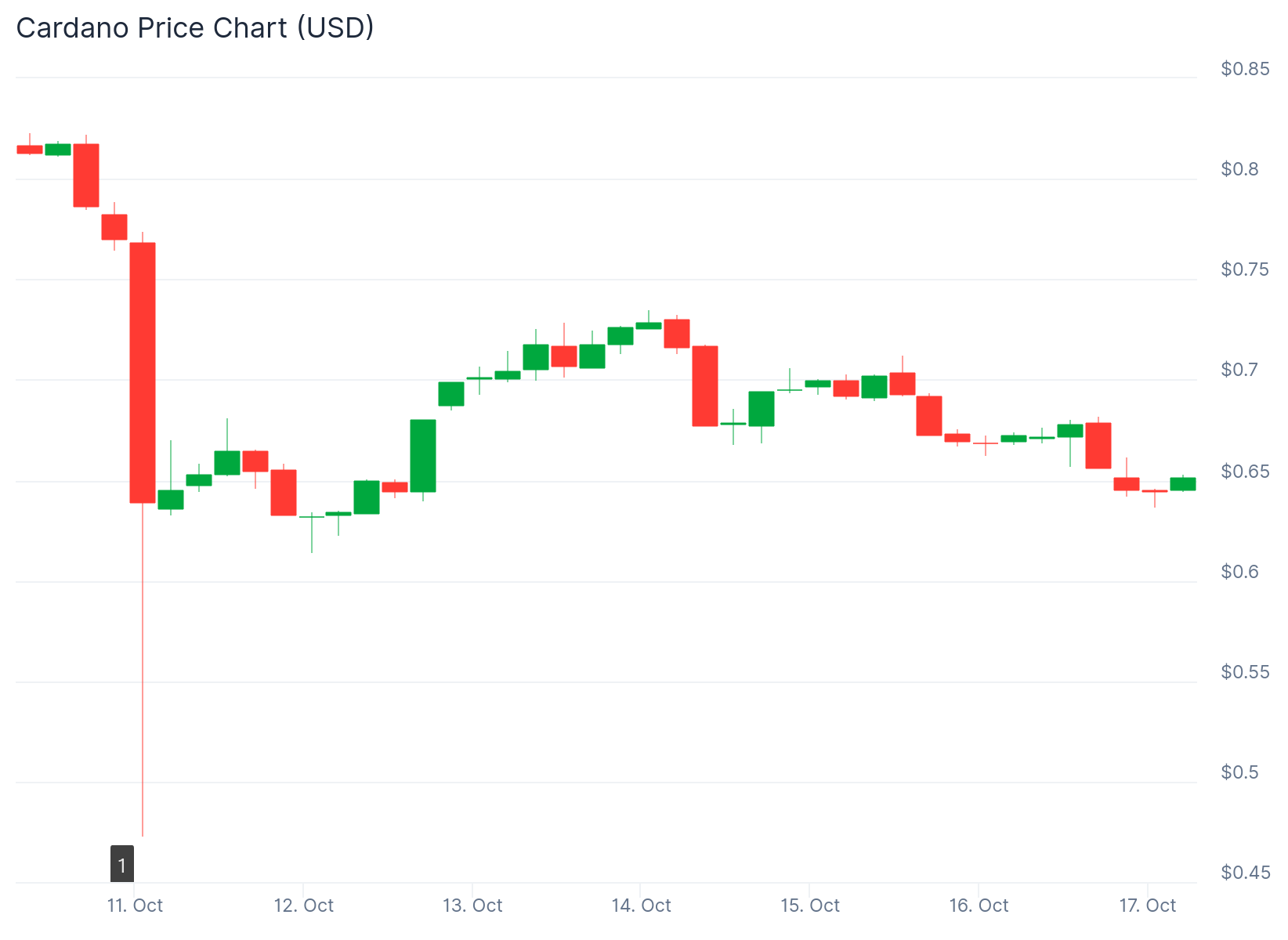This screenshot has width=1288, height=940.
Task: Select the last green candle at right edge
Action: pos(1183,484)
